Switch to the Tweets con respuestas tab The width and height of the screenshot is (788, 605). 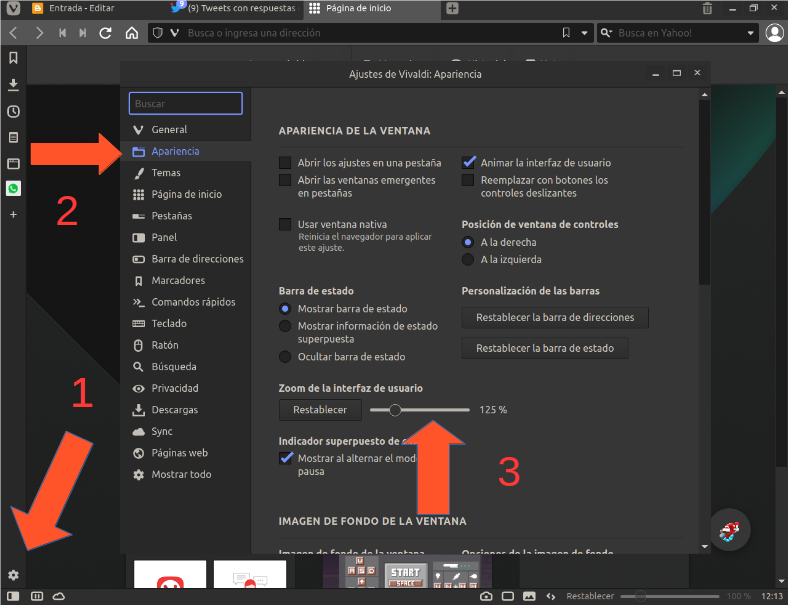pyautogui.click(x=234, y=8)
